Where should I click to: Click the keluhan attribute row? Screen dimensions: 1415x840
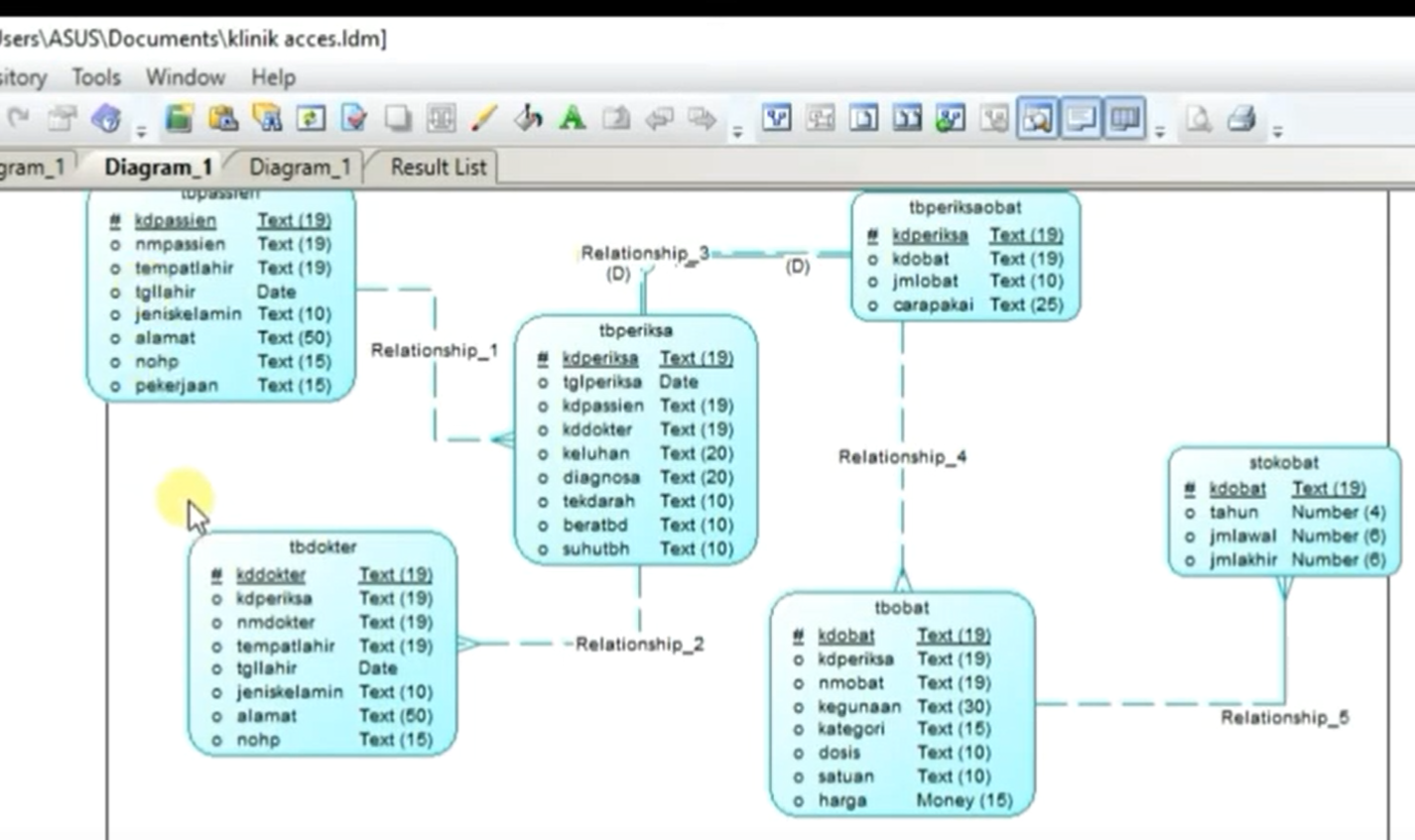pyautogui.click(x=635, y=453)
